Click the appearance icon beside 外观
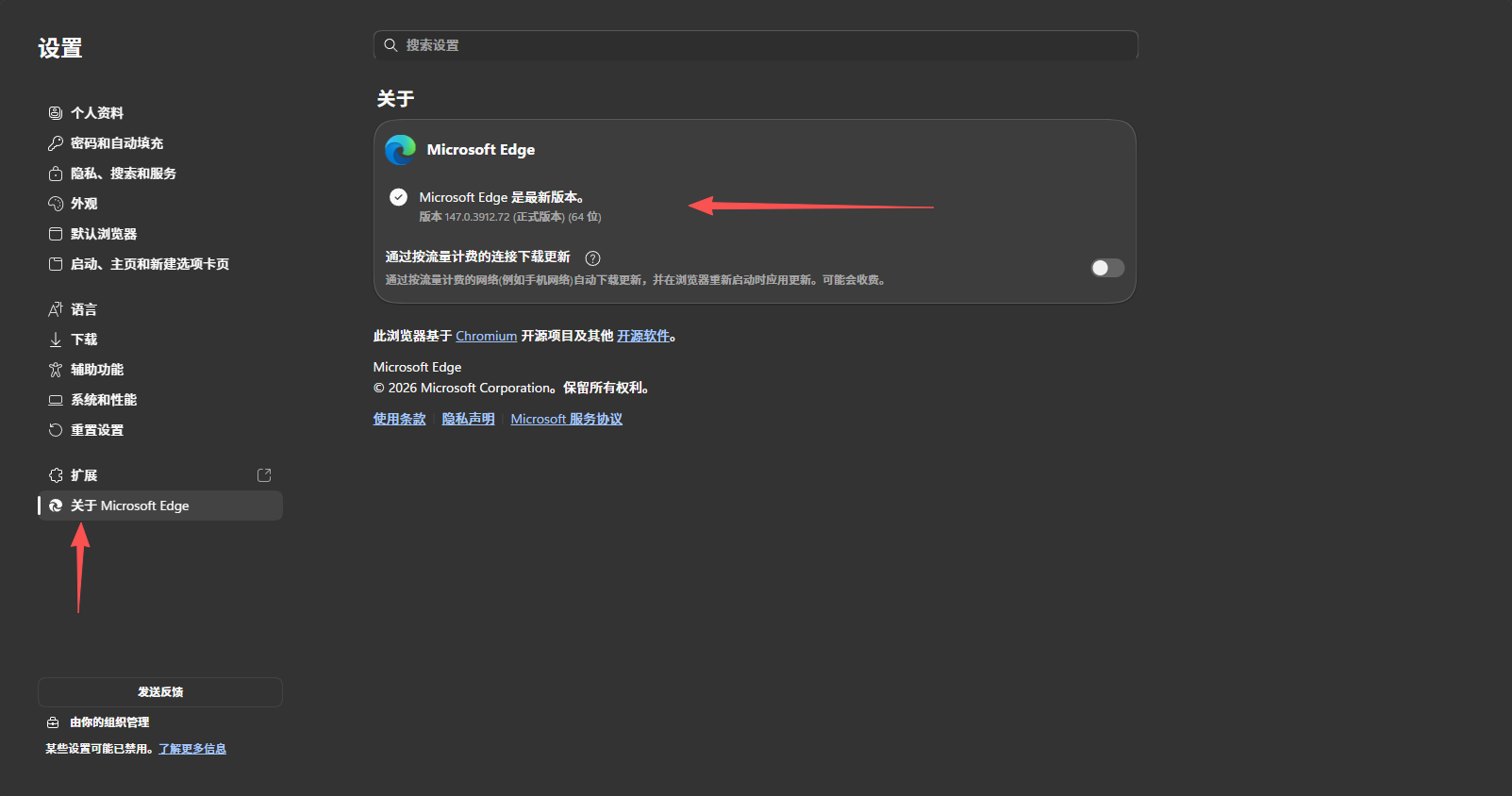The image size is (1512, 796). point(56,204)
